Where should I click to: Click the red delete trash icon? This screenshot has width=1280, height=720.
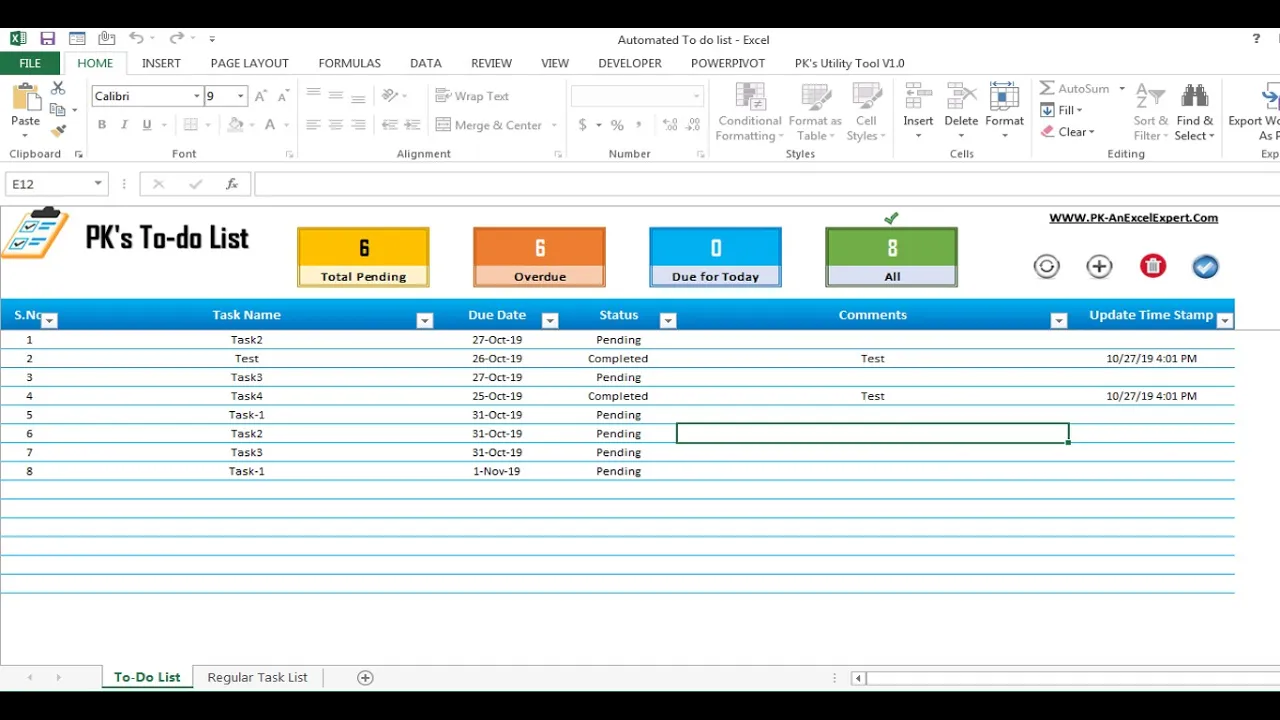click(x=1153, y=266)
